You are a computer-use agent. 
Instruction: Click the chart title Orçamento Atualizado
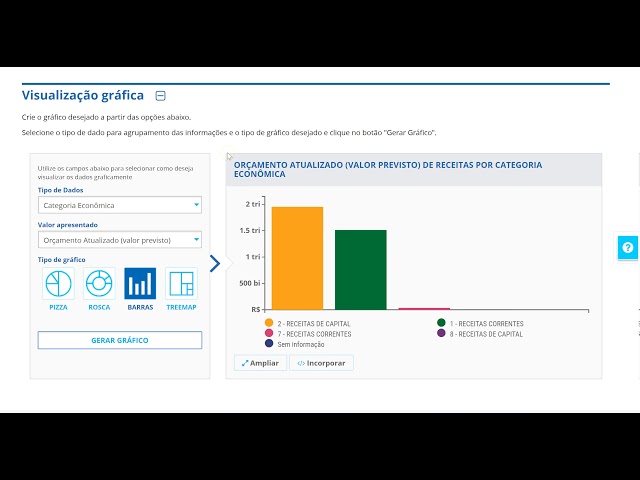pos(388,169)
